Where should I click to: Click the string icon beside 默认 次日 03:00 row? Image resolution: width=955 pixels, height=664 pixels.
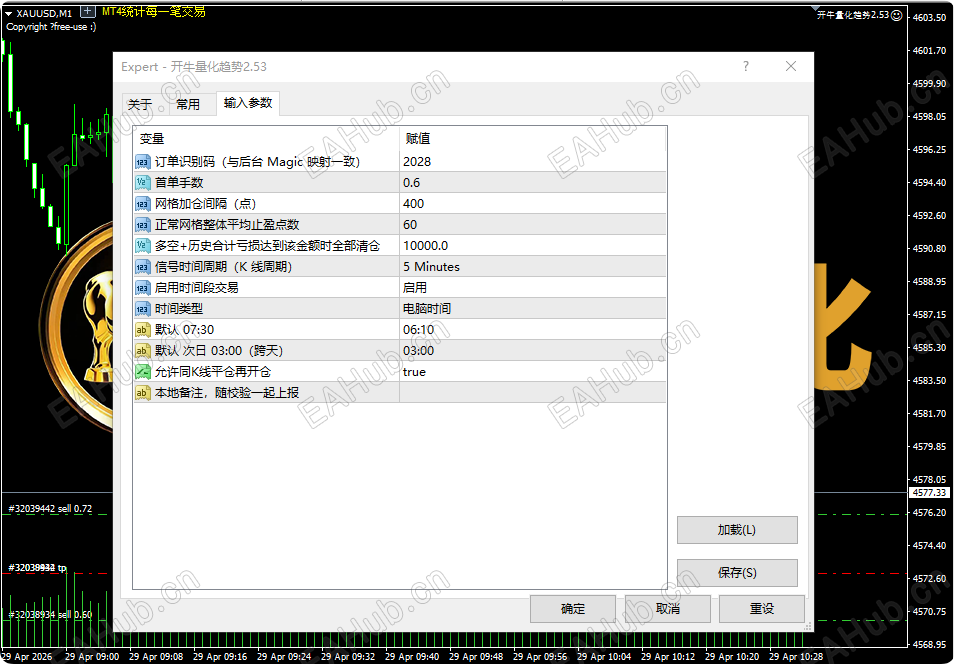click(143, 351)
